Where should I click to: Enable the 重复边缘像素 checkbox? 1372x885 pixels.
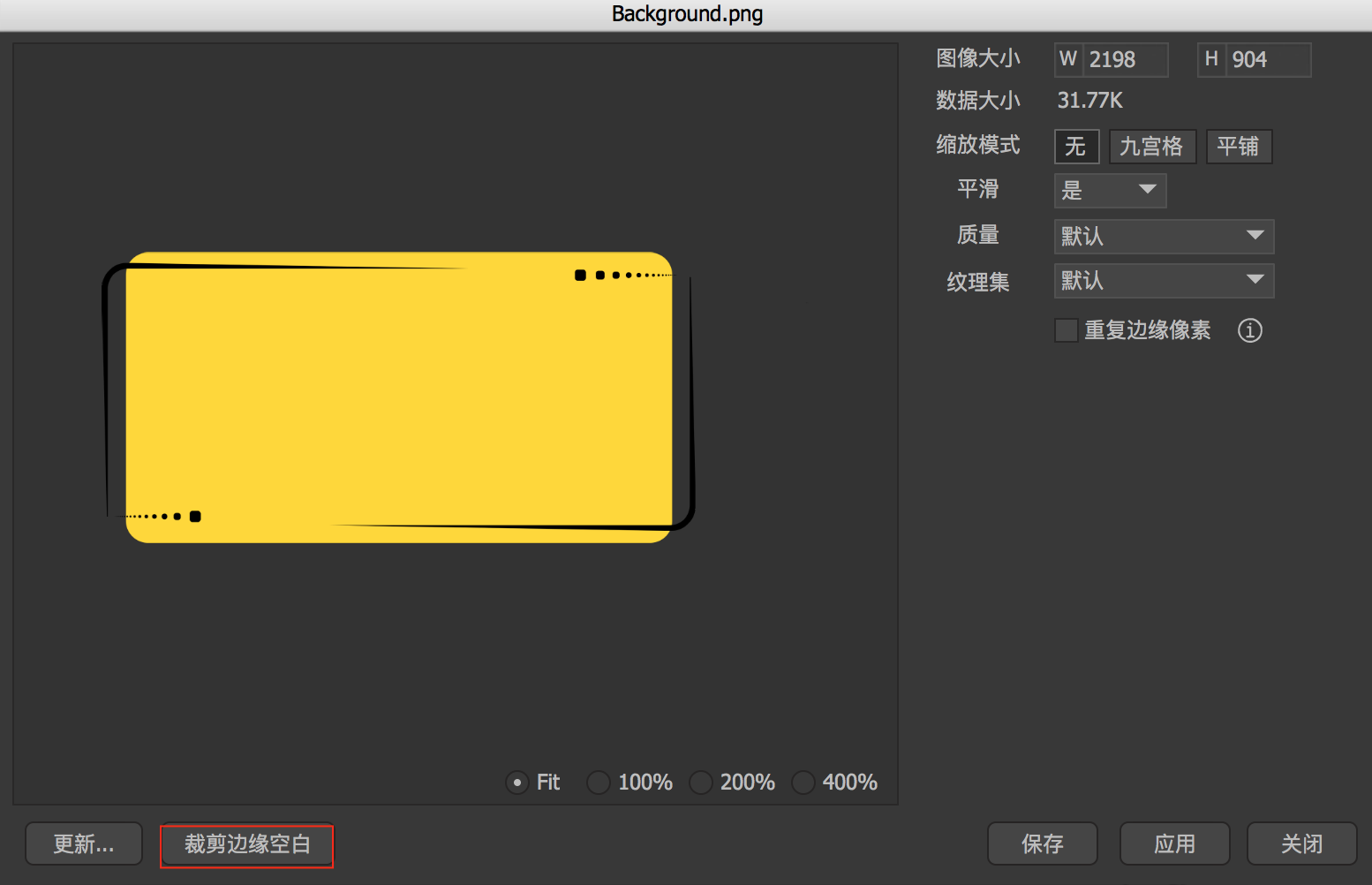[1066, 330]
